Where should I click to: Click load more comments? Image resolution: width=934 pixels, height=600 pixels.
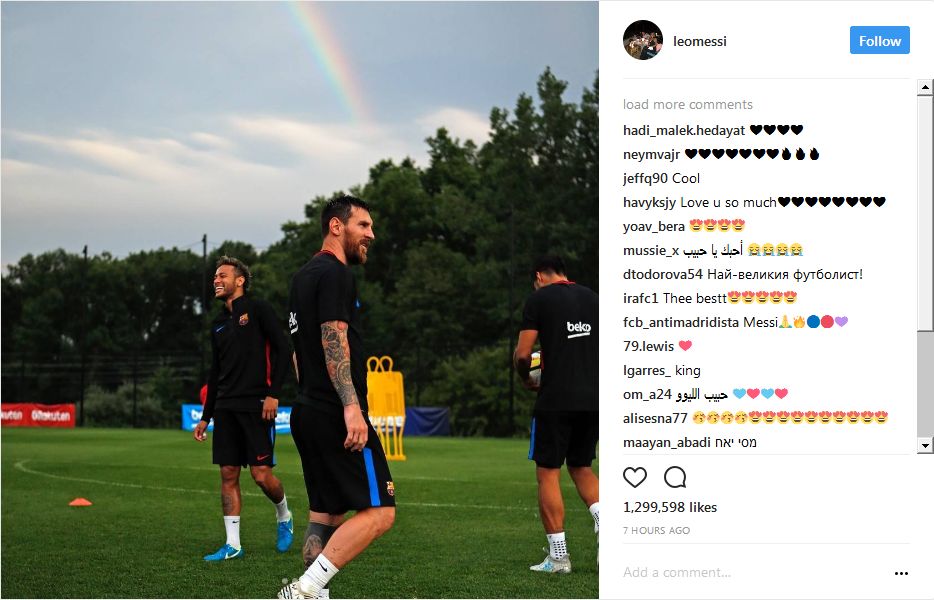688,104
